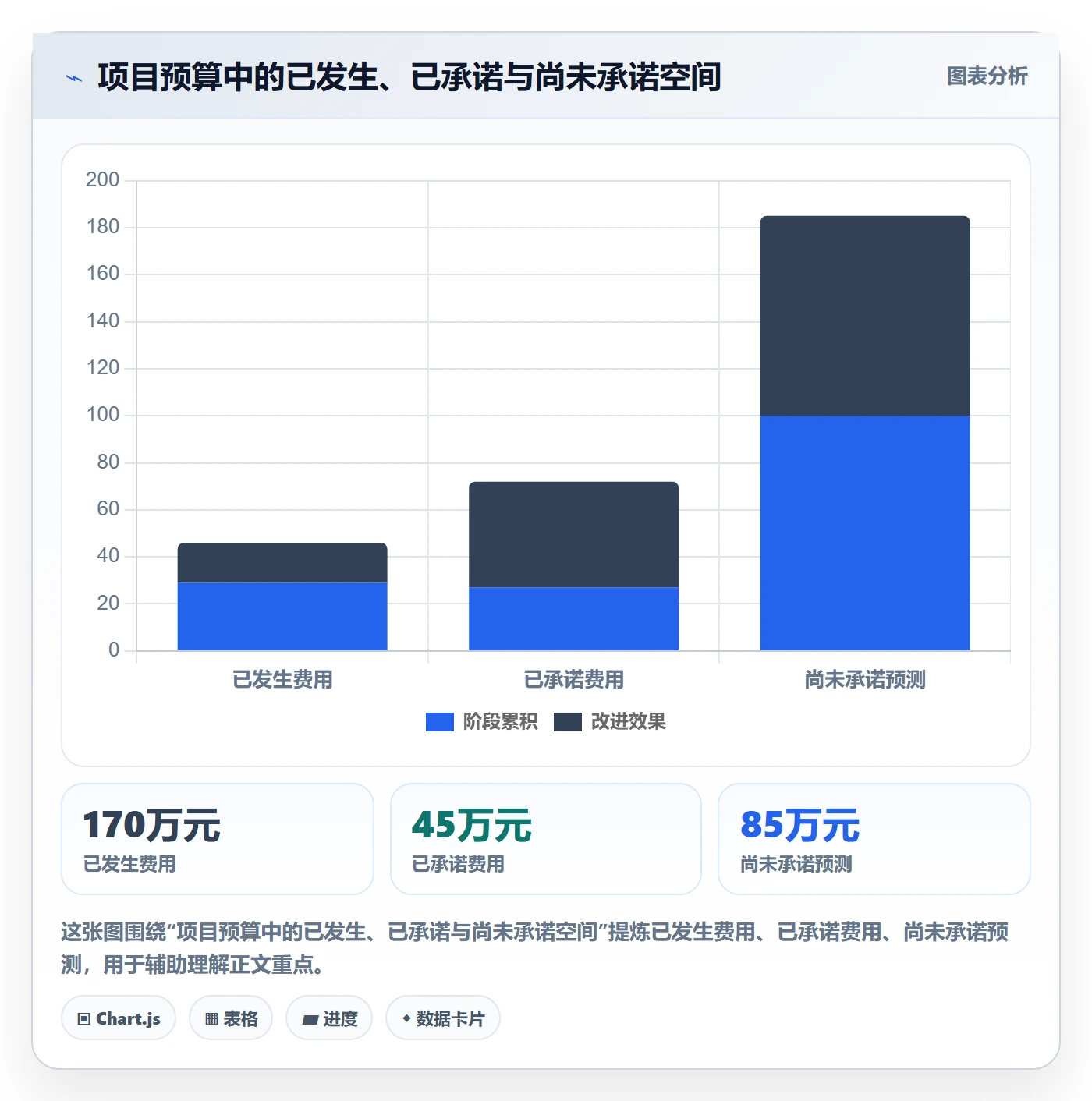Click the blue bar segment for 尚未承诺预测
The height and width of the screenshot is (1101, 1092).
[865, 533]
